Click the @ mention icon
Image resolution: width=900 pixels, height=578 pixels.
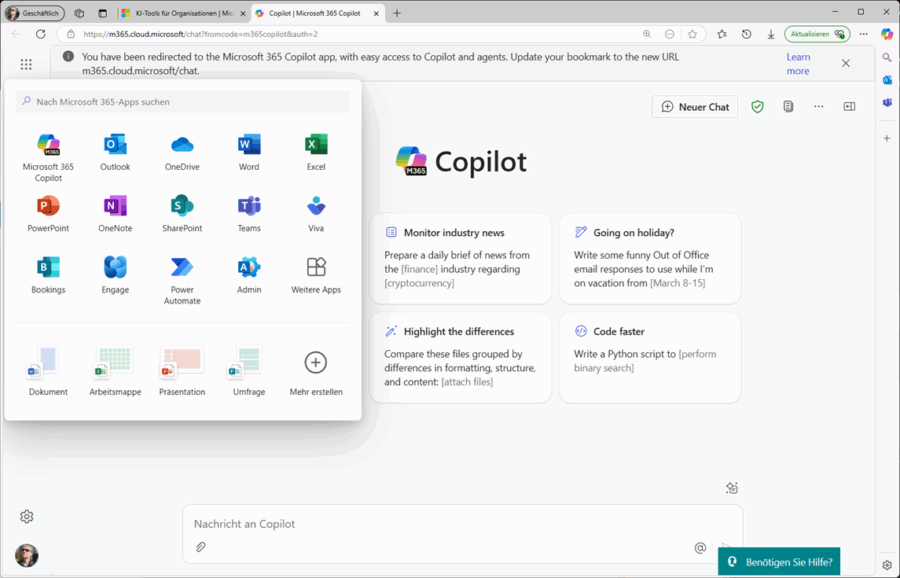coord(700,548)
